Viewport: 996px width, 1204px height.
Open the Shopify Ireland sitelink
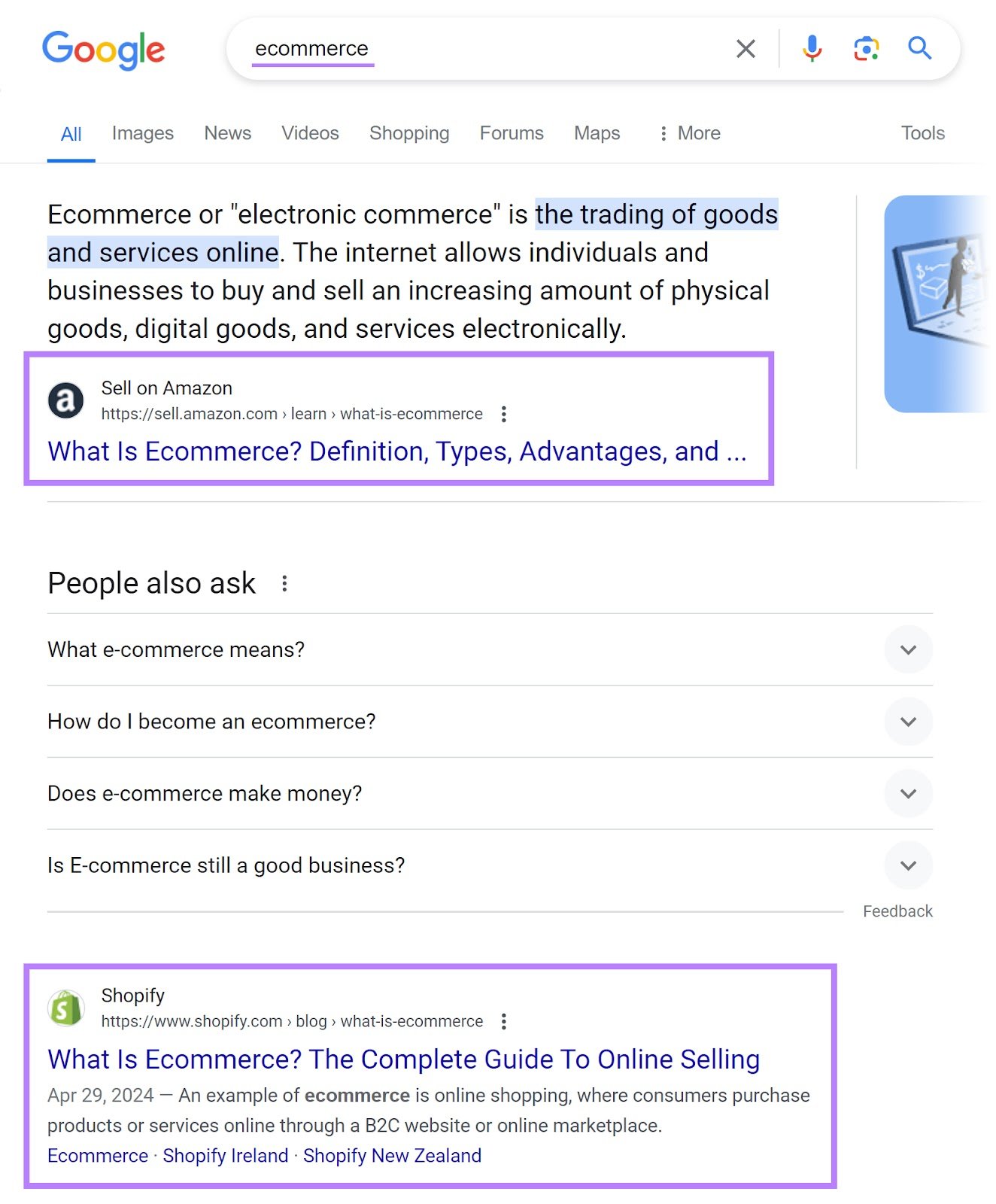(226, 1156)
